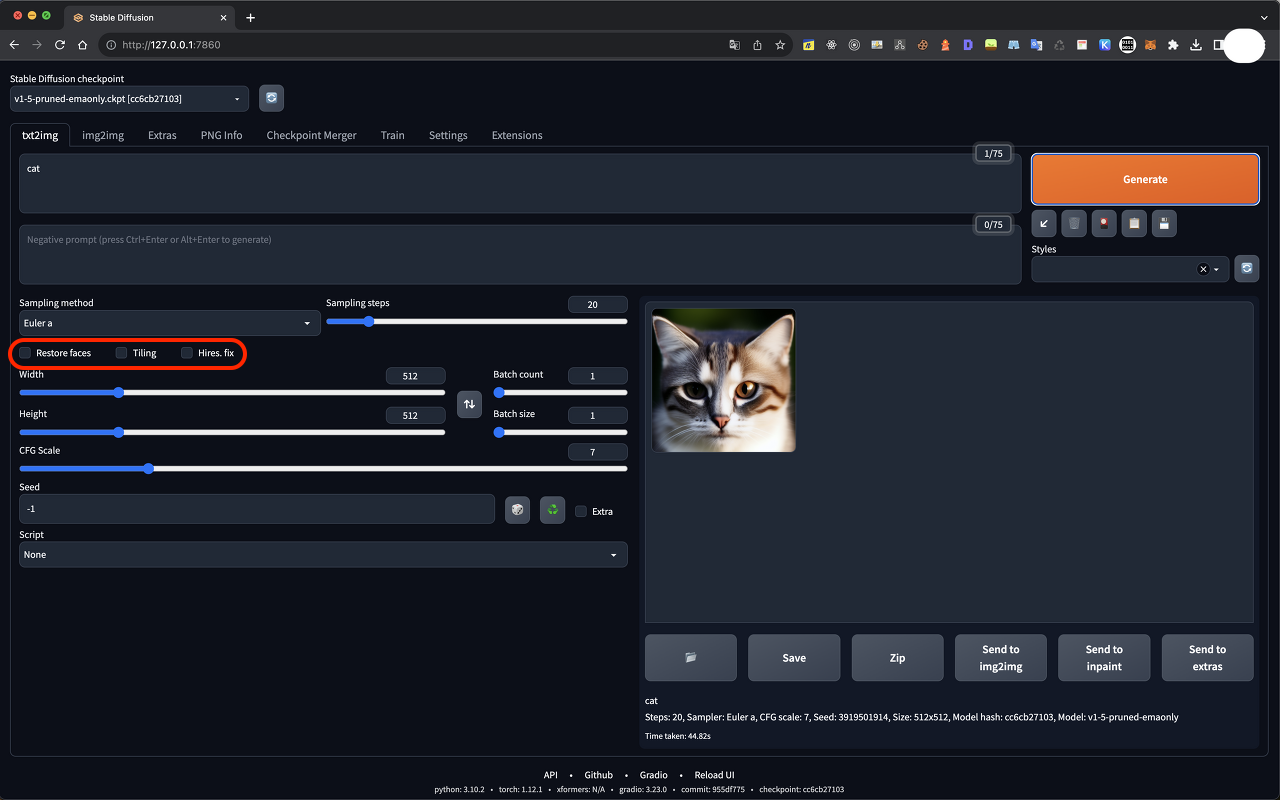Viewport: 1280px width, 800px height.
Task: Click the red card extra networks icon
Action: point(1103,223)
